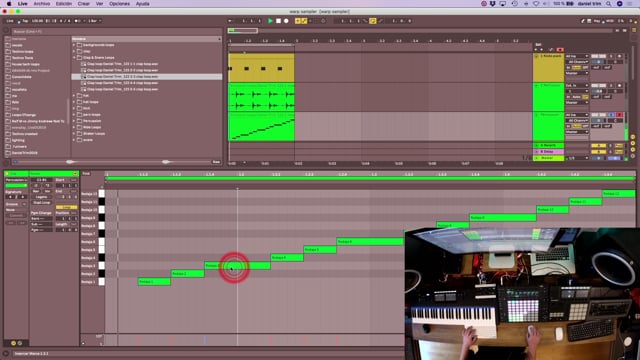
Task: Click the Link button at top left
Action: pos(10,21)
